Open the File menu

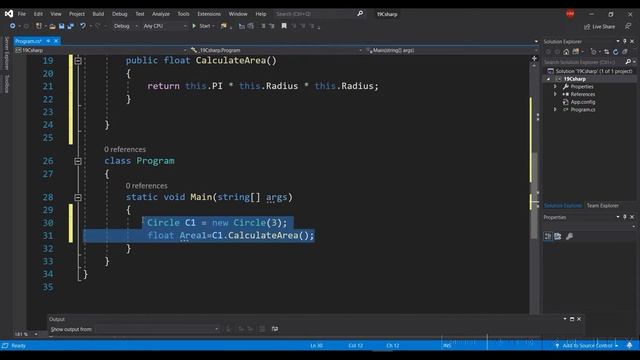(22, 14)
